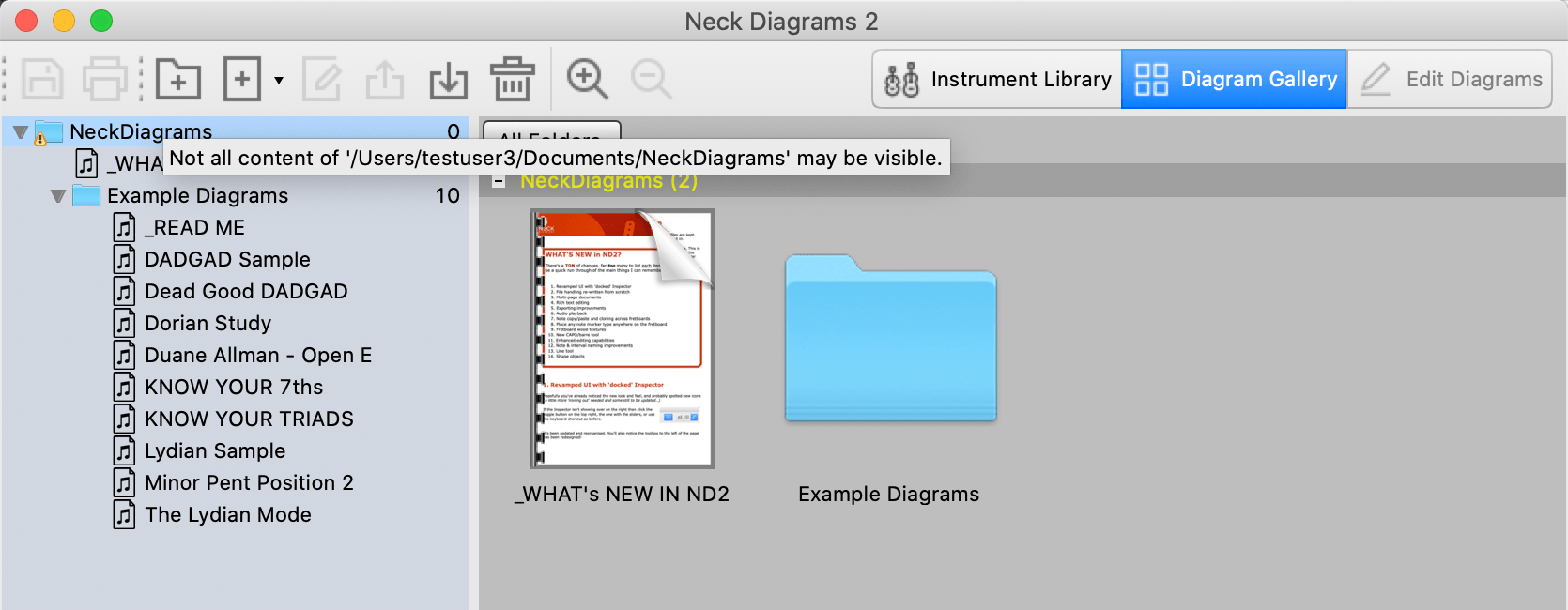Select the KNOW YOUR 7ths file

click(x=235, y=387)
